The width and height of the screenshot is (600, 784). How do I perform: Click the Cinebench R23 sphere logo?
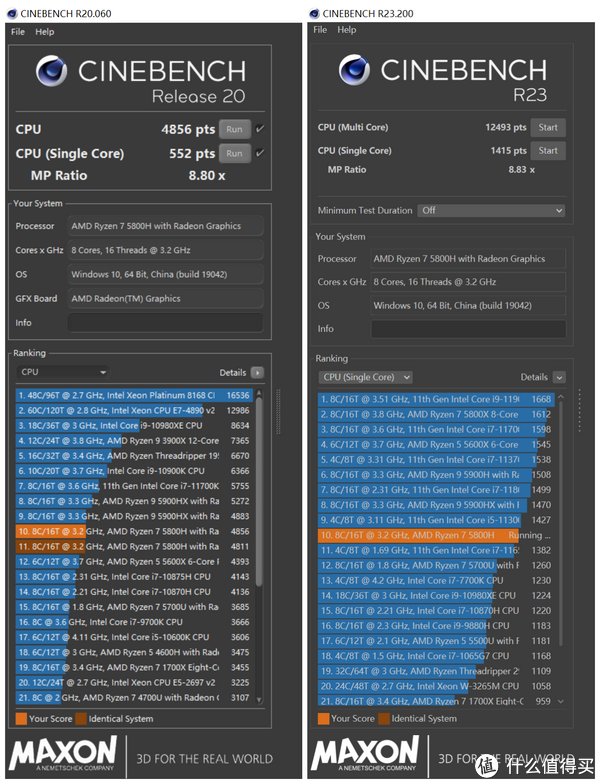354,70
